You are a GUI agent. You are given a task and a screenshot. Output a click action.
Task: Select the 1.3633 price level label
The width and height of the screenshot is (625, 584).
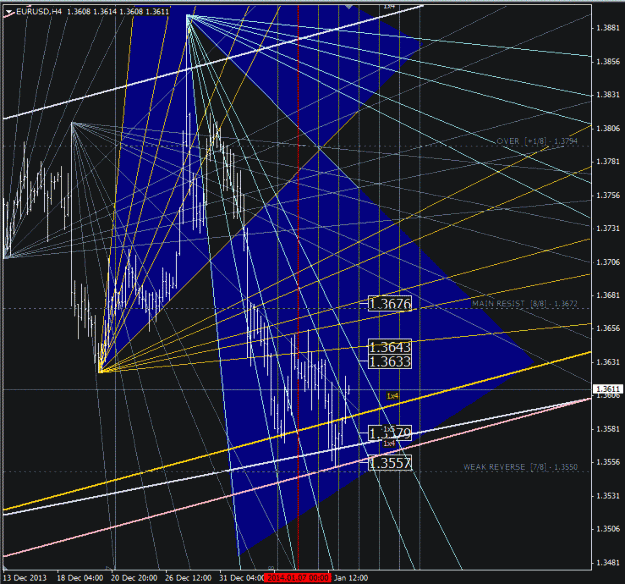(x=389, y=362)
